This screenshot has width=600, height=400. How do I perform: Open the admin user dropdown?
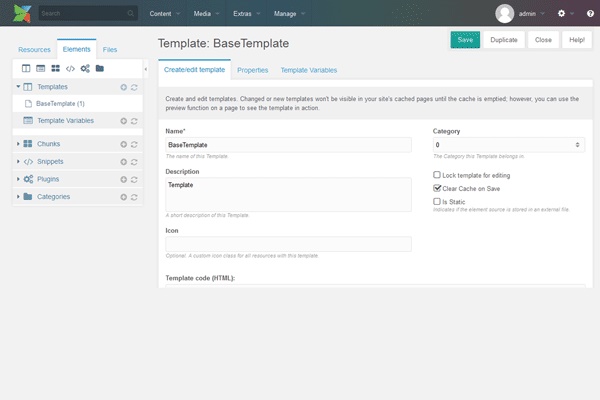pos(532,14)
